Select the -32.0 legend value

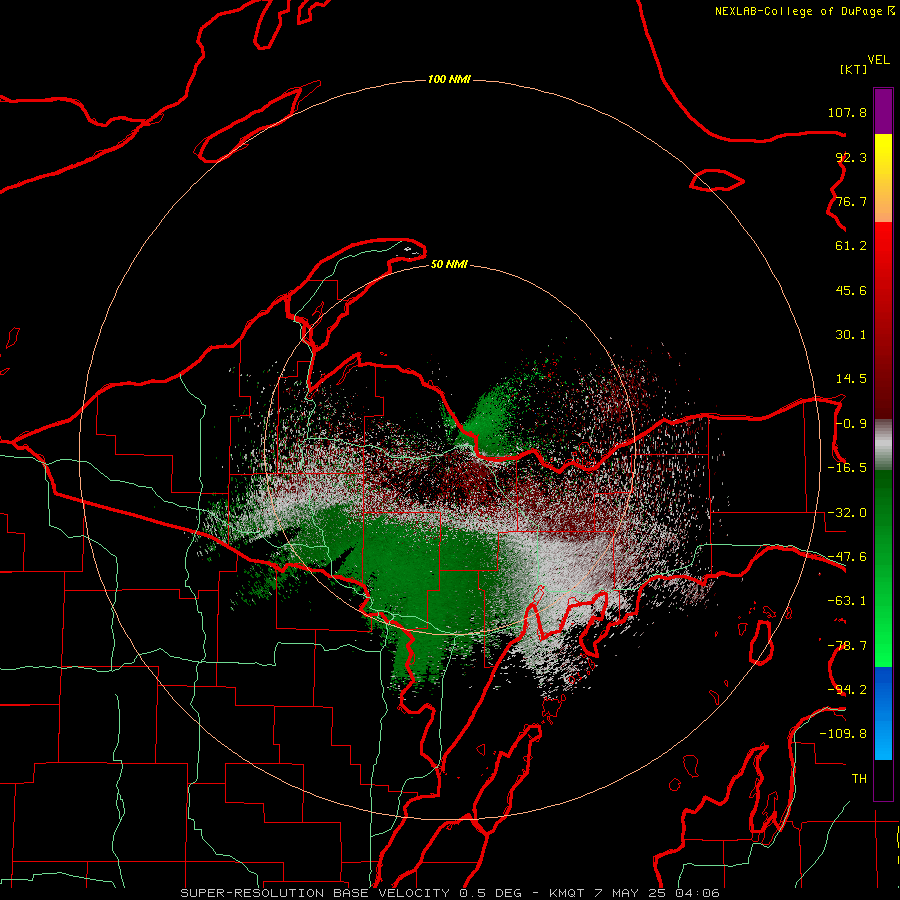pos(847,513)
